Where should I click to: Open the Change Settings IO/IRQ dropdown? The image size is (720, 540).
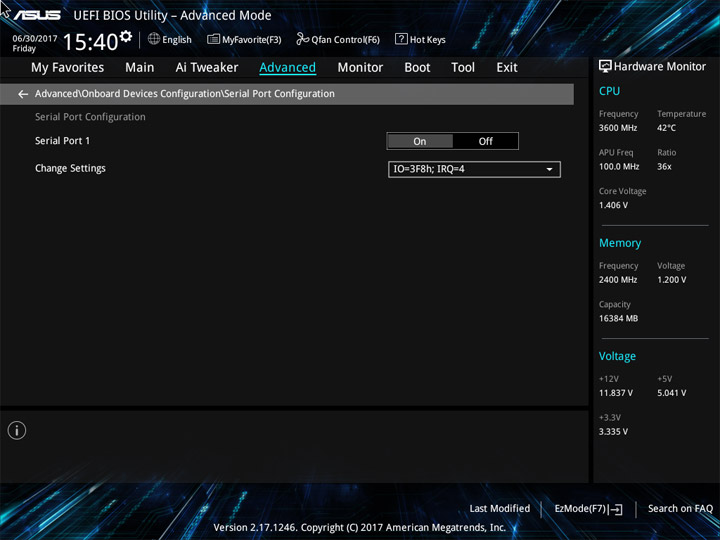click(x=474, y=169)
